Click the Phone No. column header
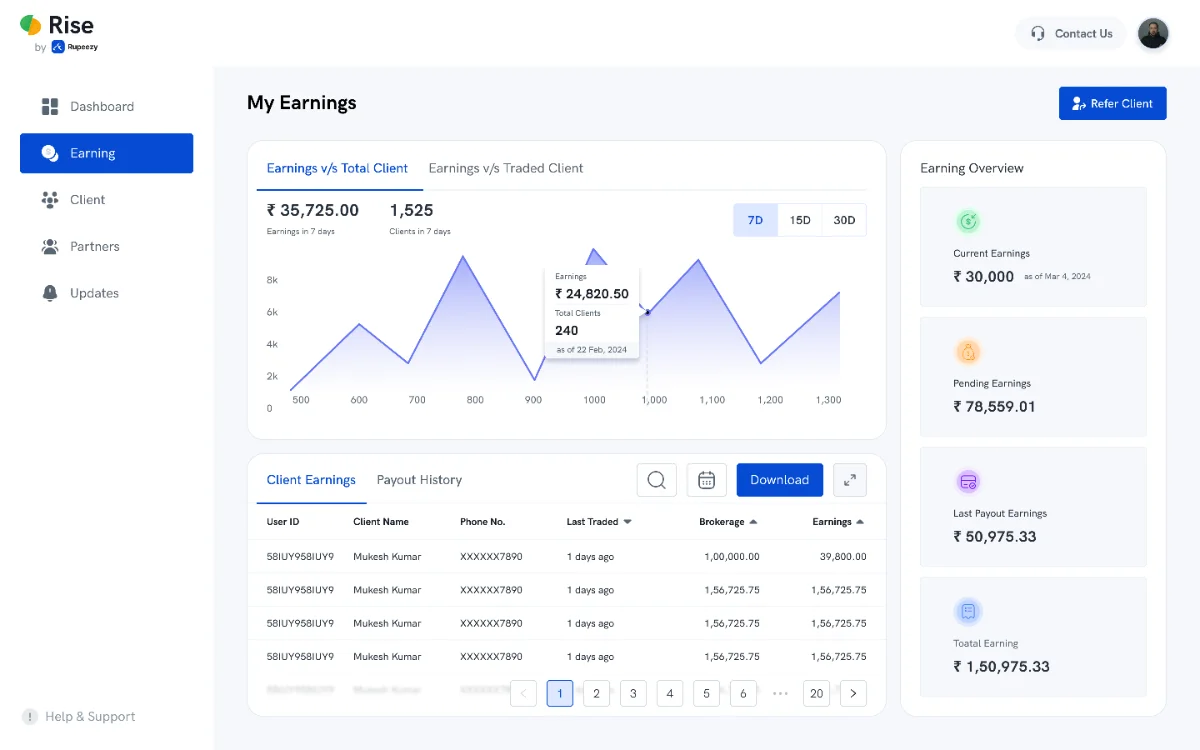Image resolution: width=1200 pixels, height=750 pixels. point(483,522)
